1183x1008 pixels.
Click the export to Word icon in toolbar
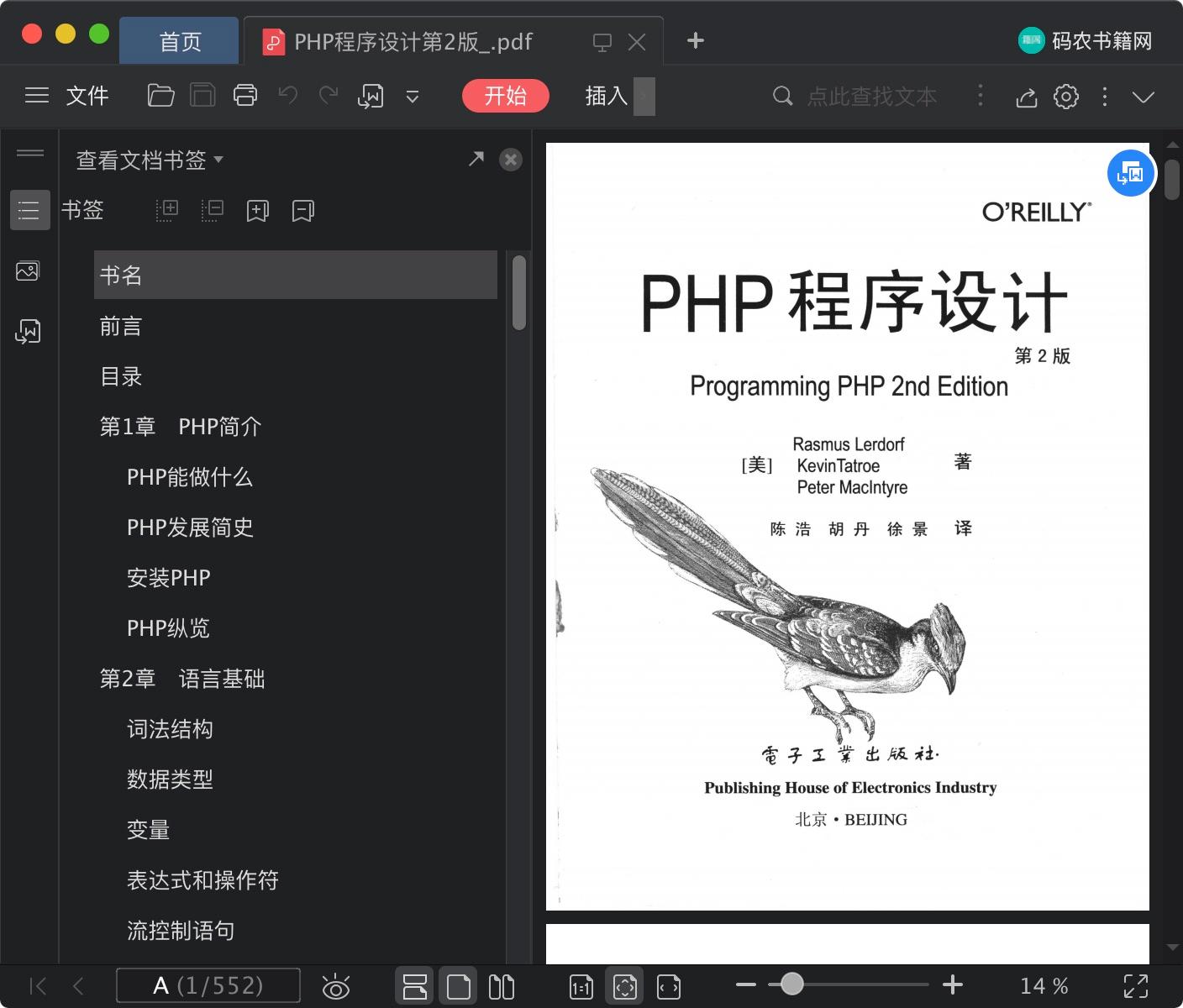click(x=371, y=97)
